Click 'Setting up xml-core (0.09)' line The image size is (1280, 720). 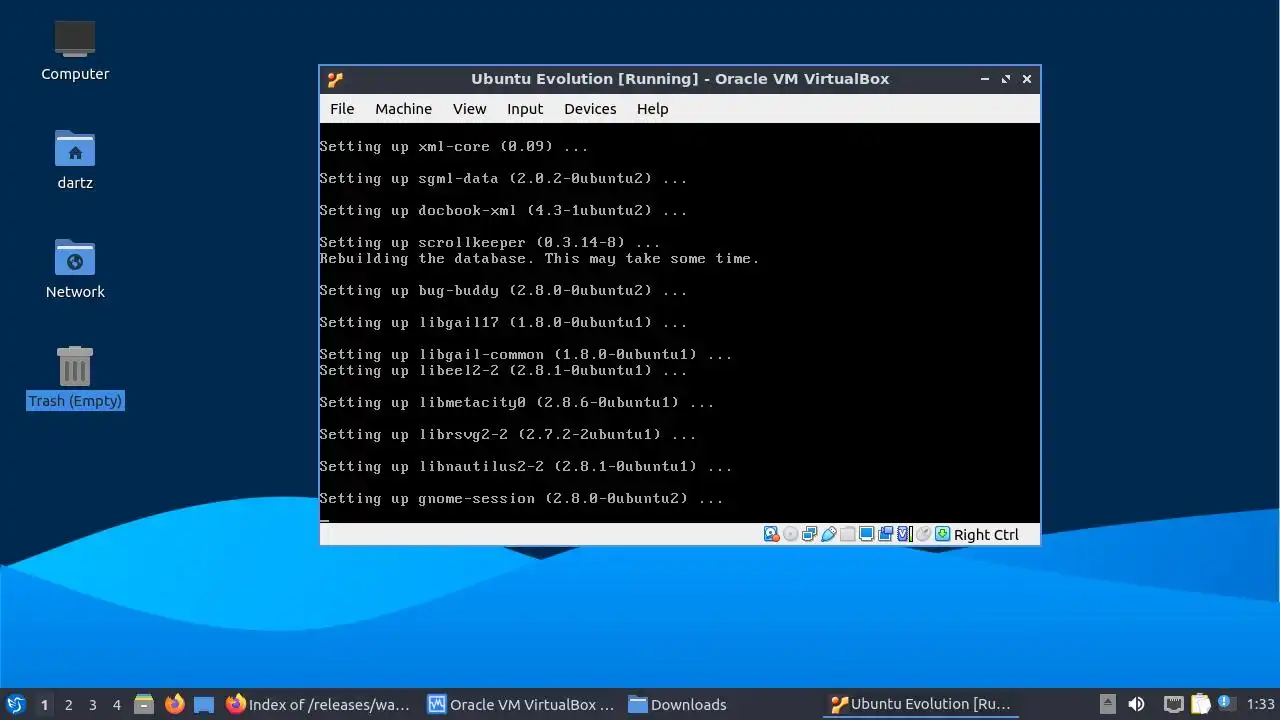click(454, 146)
